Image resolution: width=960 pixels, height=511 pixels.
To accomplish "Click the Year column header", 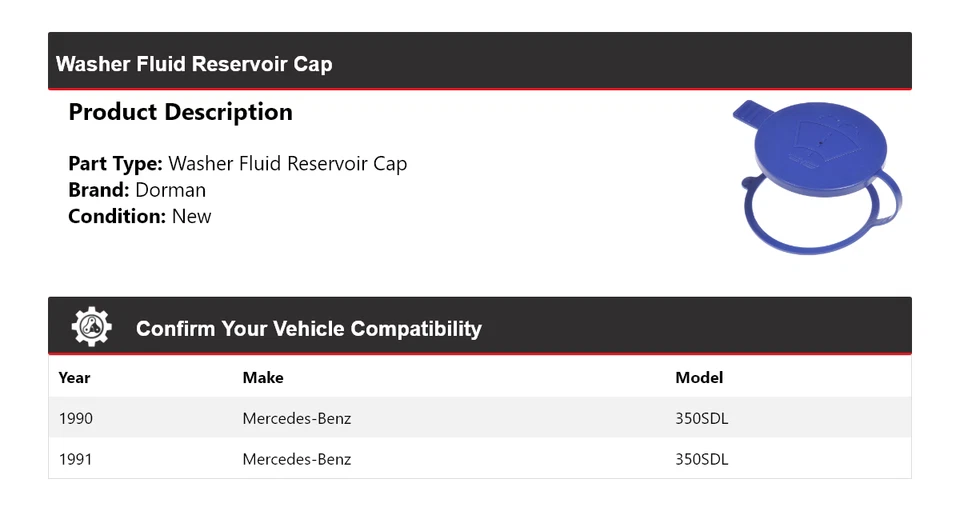I will coord(74,377).
